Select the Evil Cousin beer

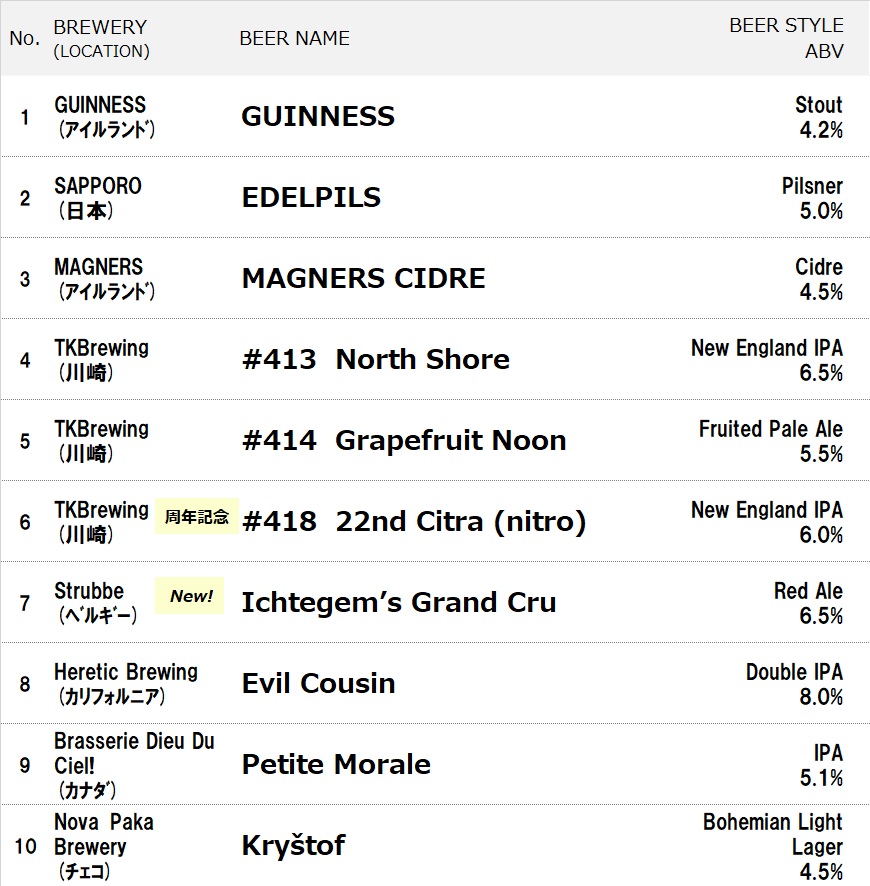318,684
